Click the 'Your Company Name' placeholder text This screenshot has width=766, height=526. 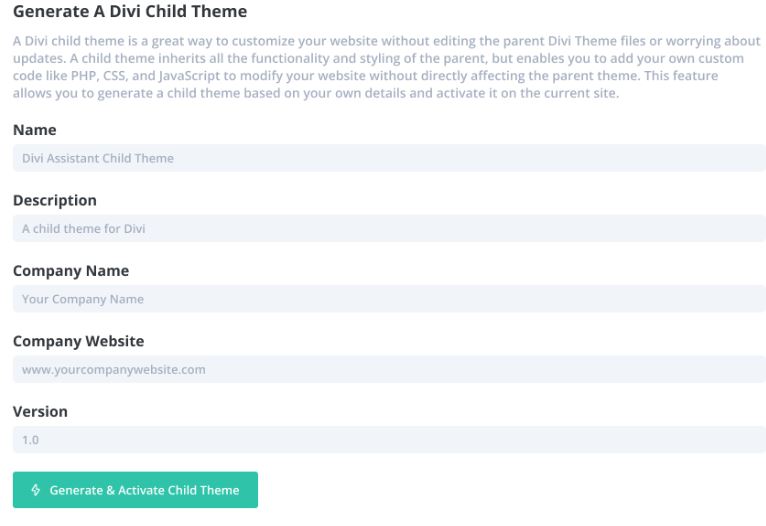83,299
